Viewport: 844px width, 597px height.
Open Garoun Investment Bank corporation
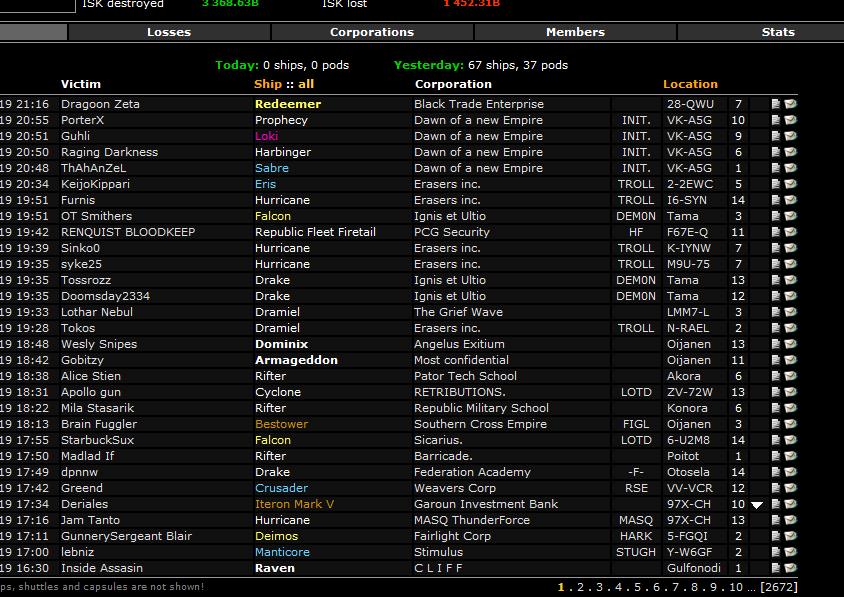point(486,504)
